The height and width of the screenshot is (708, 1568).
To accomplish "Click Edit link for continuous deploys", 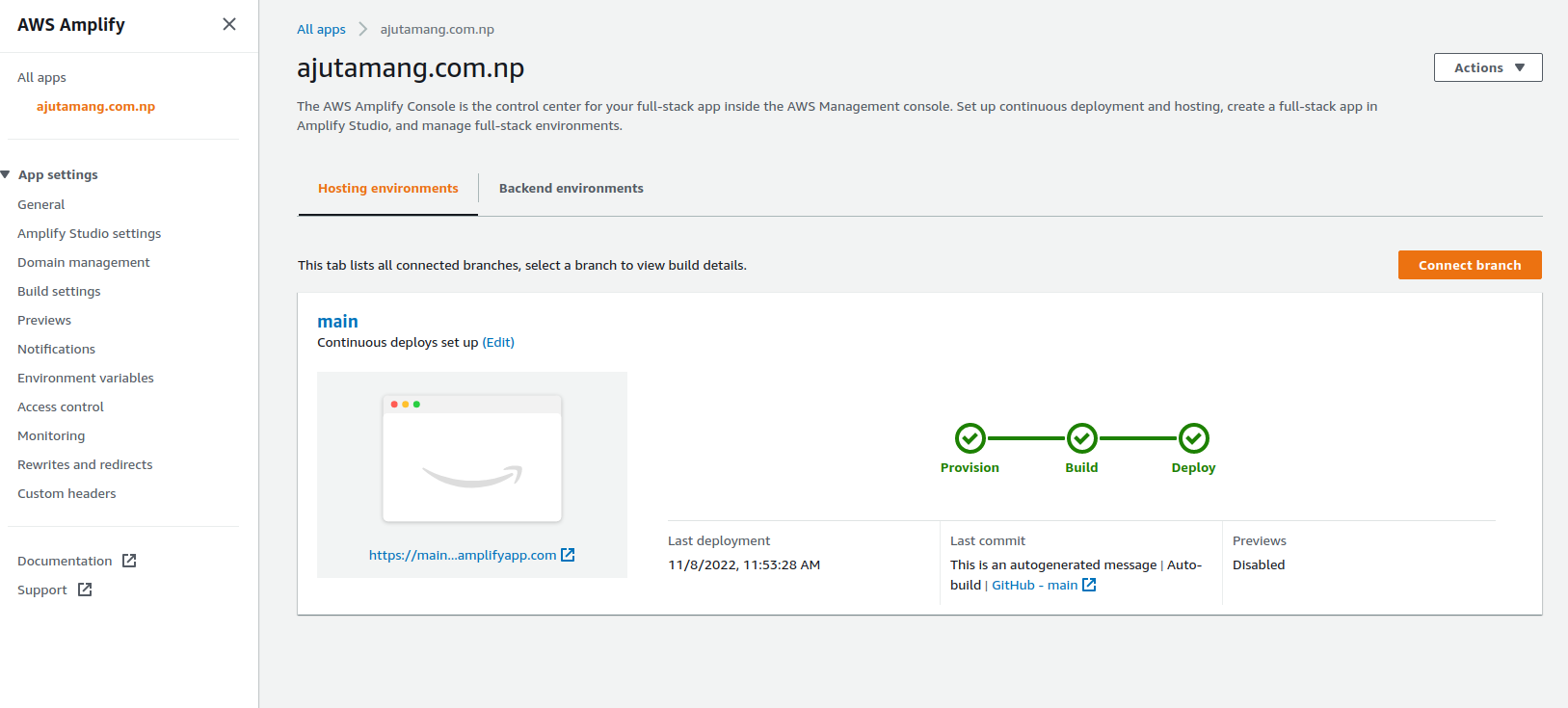I will tap(498, 342).
